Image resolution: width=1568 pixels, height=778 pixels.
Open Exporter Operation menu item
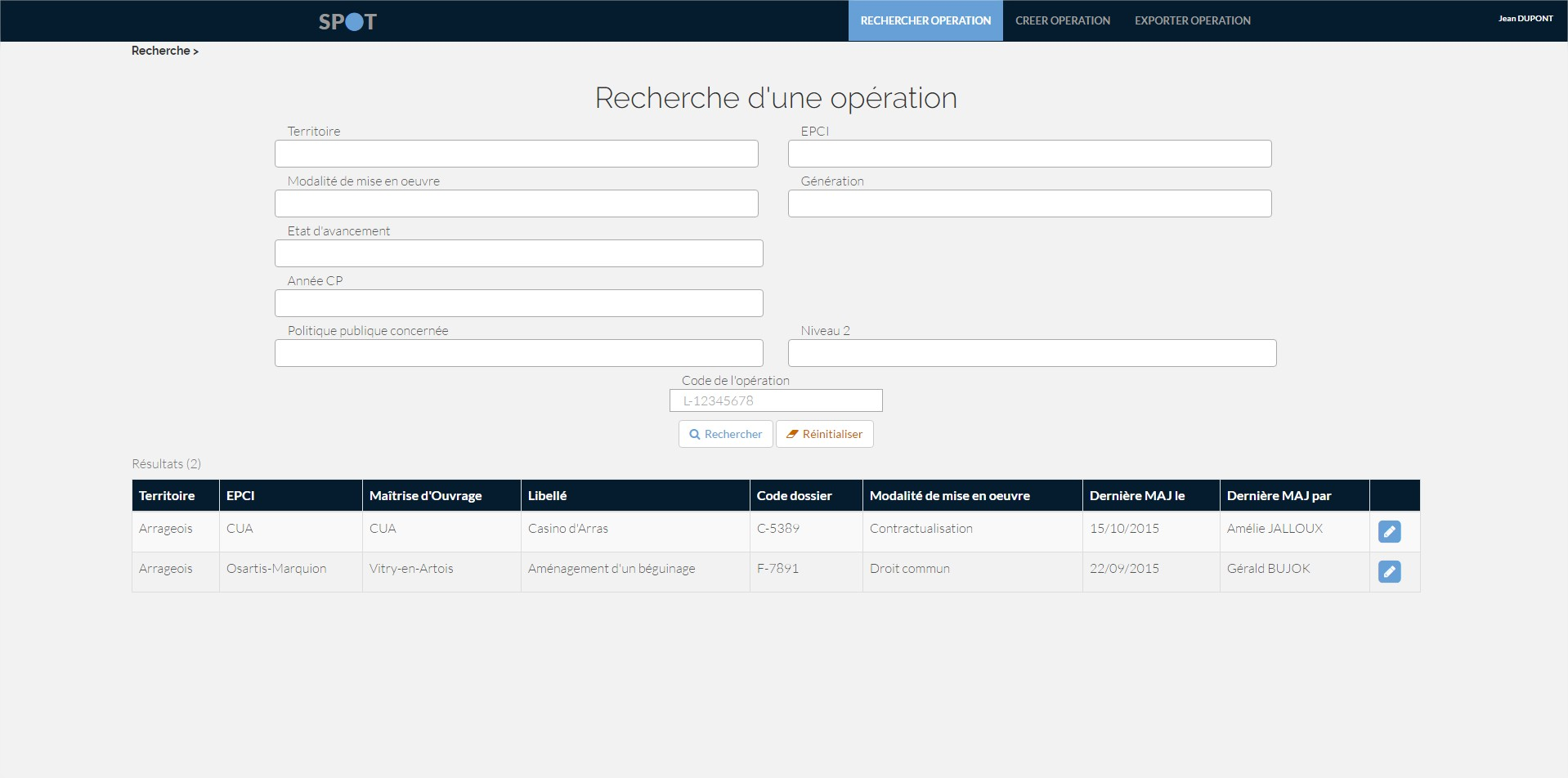[x=1192, y=20]
